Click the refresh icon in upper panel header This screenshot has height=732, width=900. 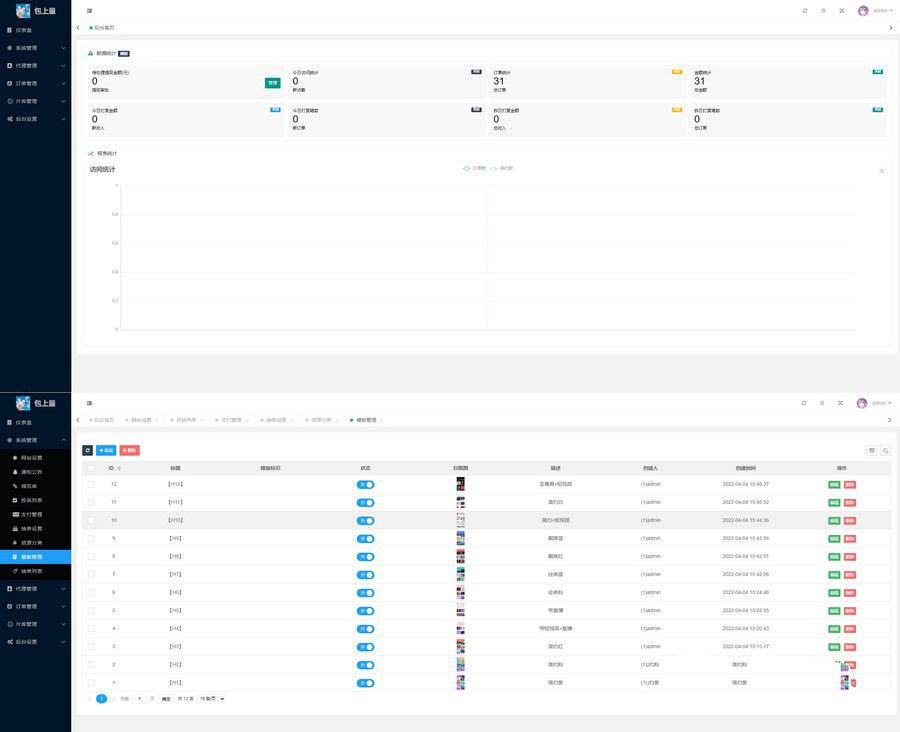805,11
